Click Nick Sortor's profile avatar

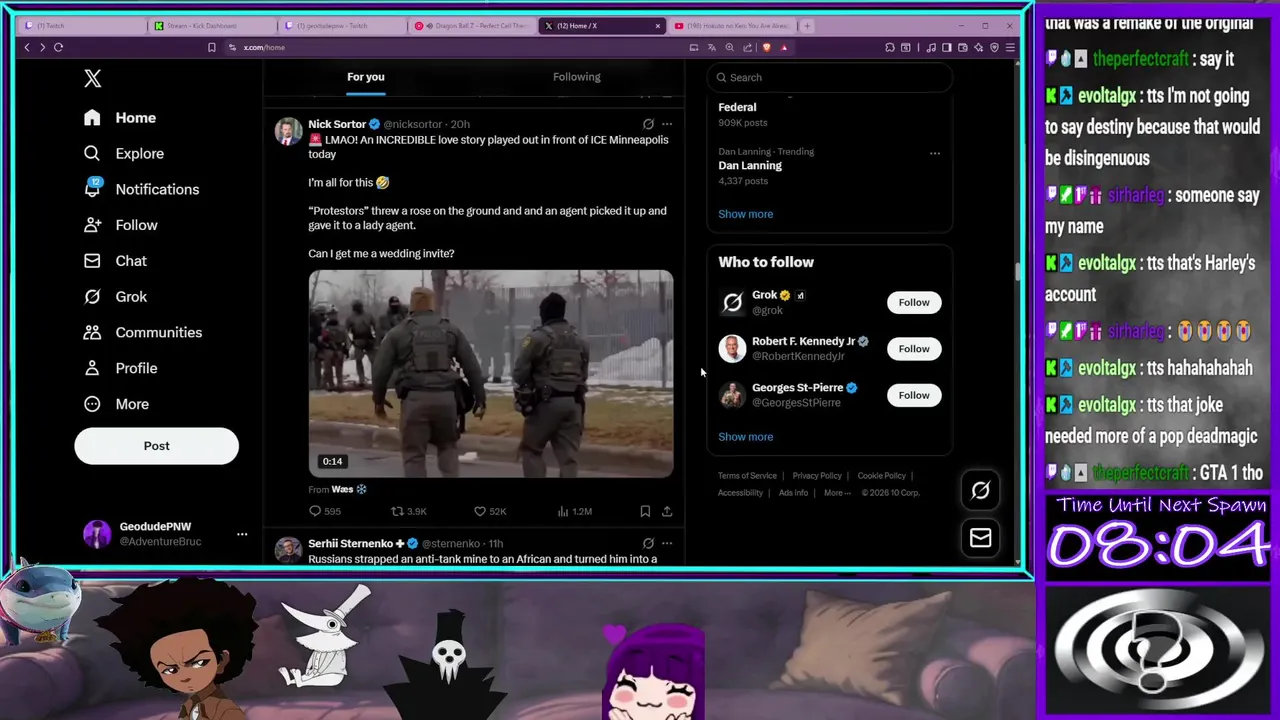tap(288, 131)
